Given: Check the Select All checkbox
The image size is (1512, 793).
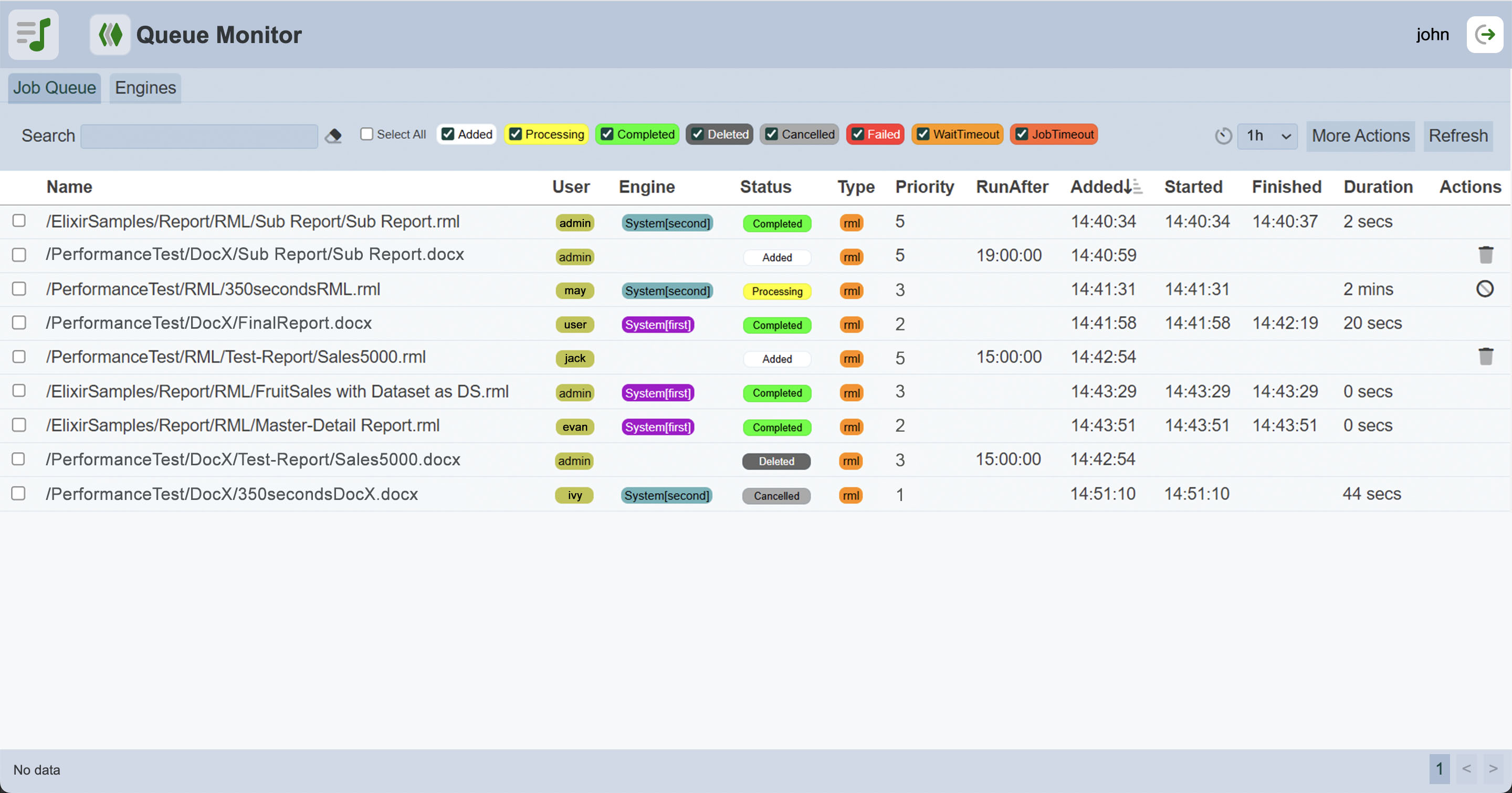Looking at the screenshot, I should point(367,134).
